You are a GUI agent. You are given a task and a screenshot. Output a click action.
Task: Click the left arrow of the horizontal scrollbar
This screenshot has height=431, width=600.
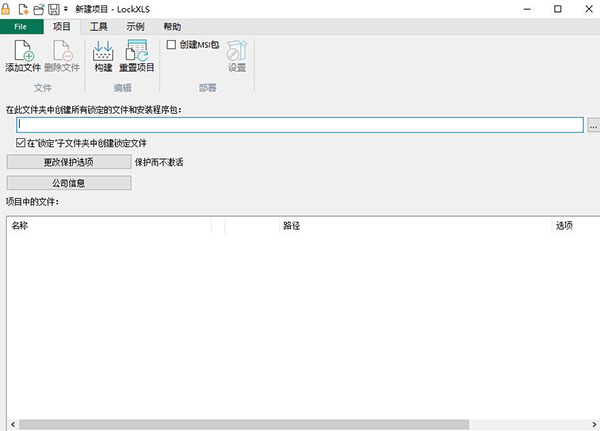(x=13, y=424)
